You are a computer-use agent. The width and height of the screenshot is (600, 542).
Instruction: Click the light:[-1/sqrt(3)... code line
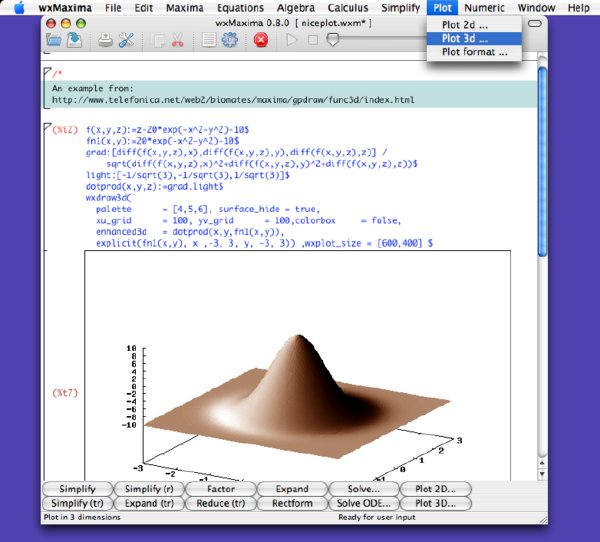[188, 175]
